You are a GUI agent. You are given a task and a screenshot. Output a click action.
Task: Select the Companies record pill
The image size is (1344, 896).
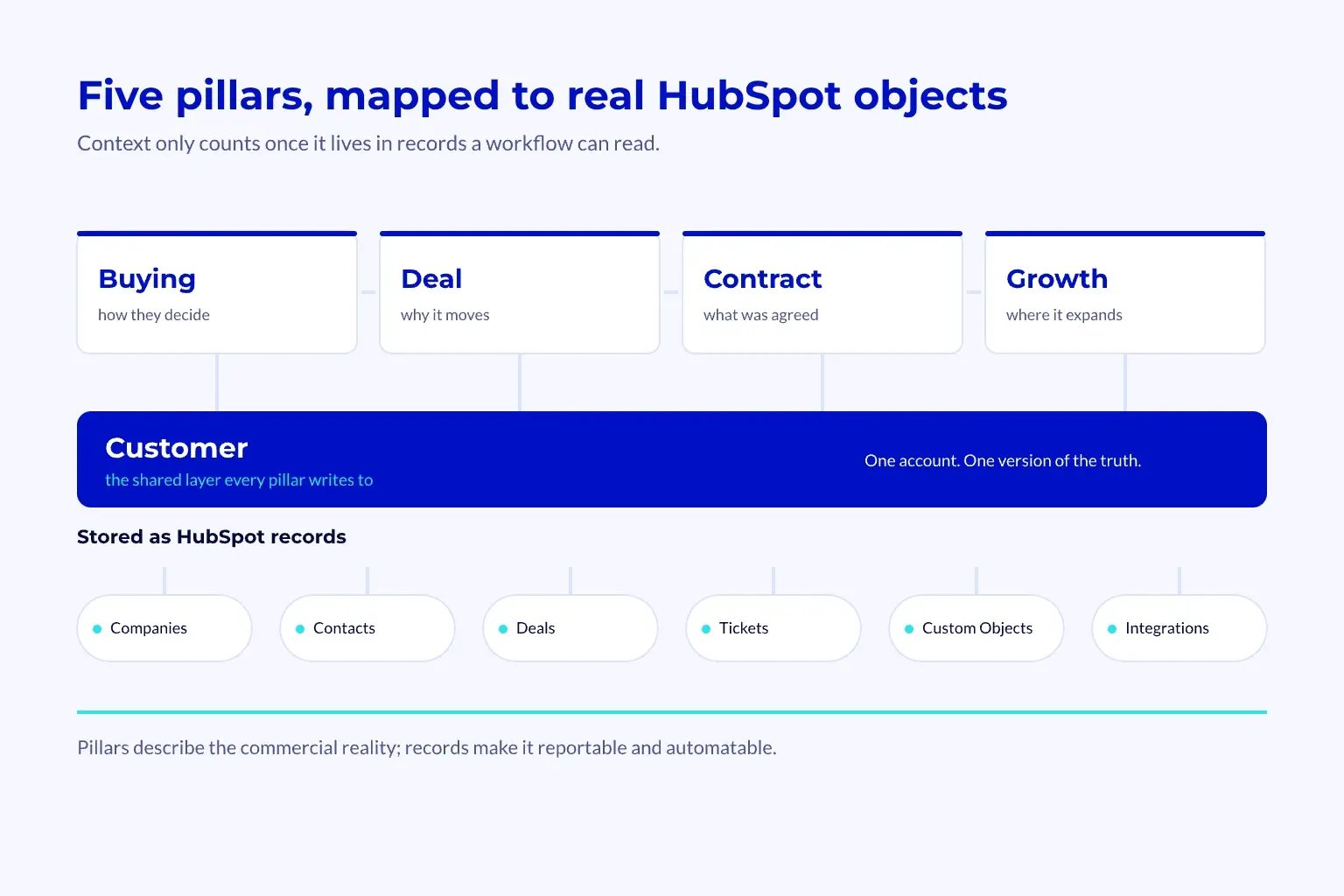coord(164,628)
